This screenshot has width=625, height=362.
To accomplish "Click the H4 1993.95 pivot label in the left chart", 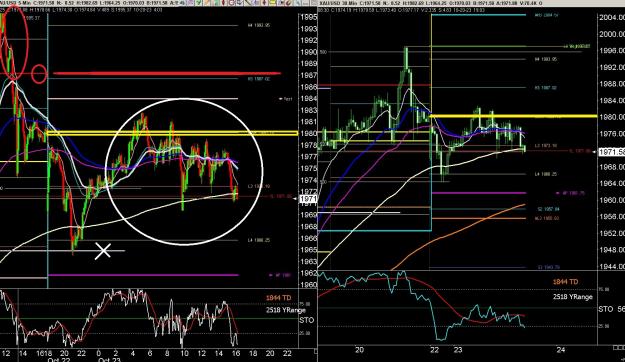I will click(x=259, y=25).
